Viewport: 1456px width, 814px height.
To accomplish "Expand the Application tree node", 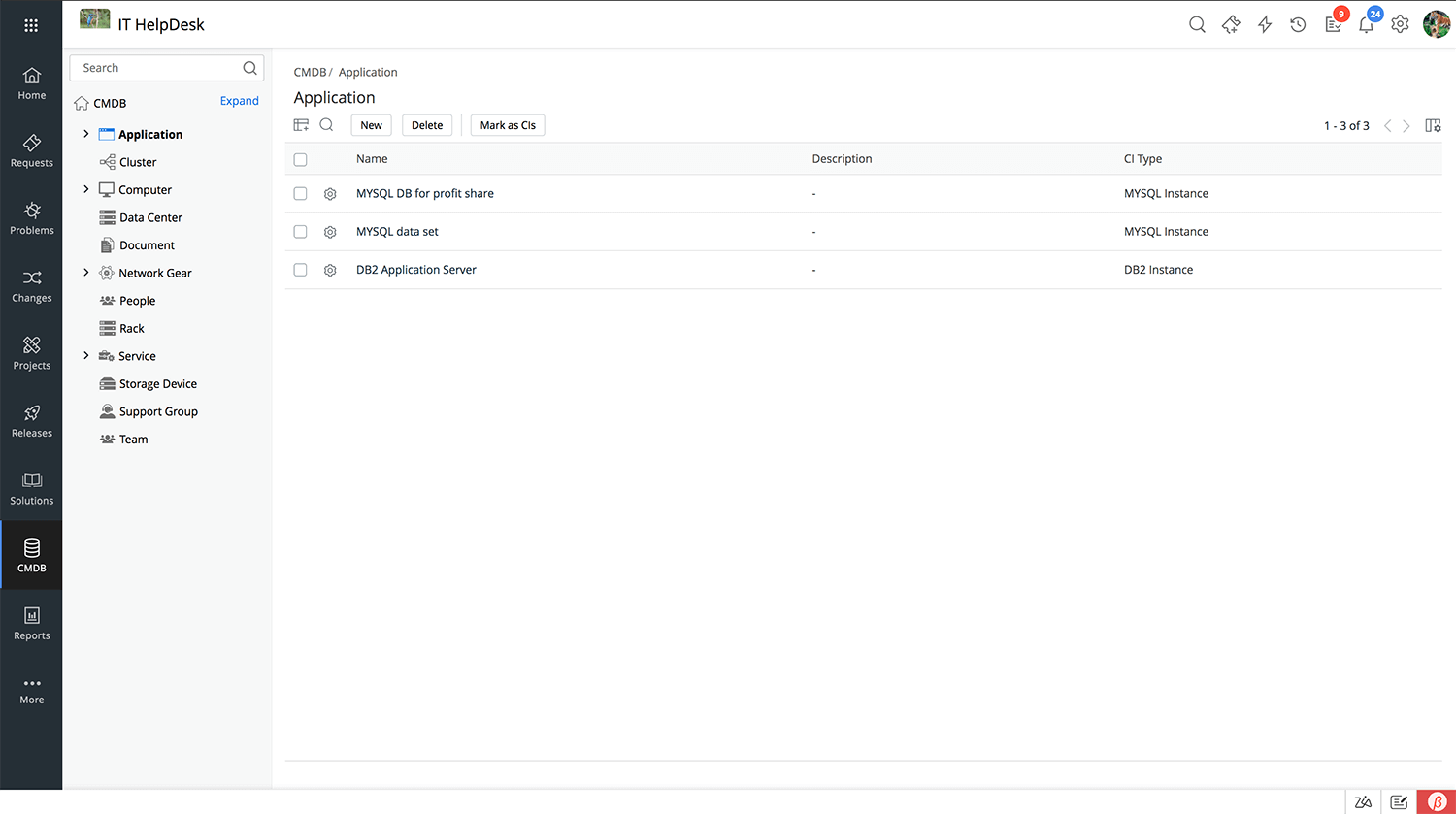I will coord(86,134).
